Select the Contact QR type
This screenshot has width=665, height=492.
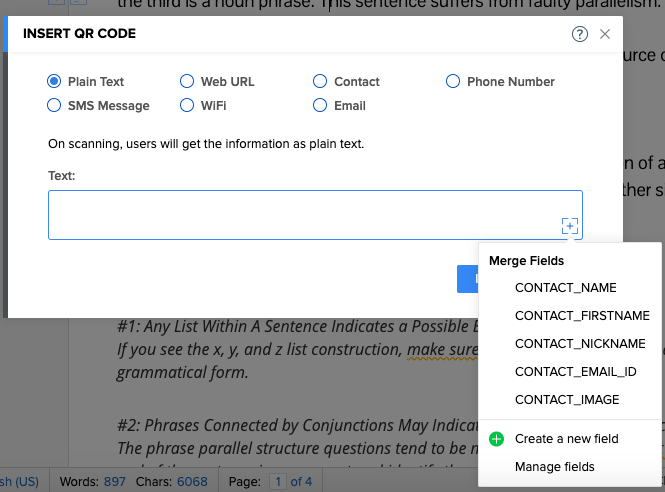320,82
